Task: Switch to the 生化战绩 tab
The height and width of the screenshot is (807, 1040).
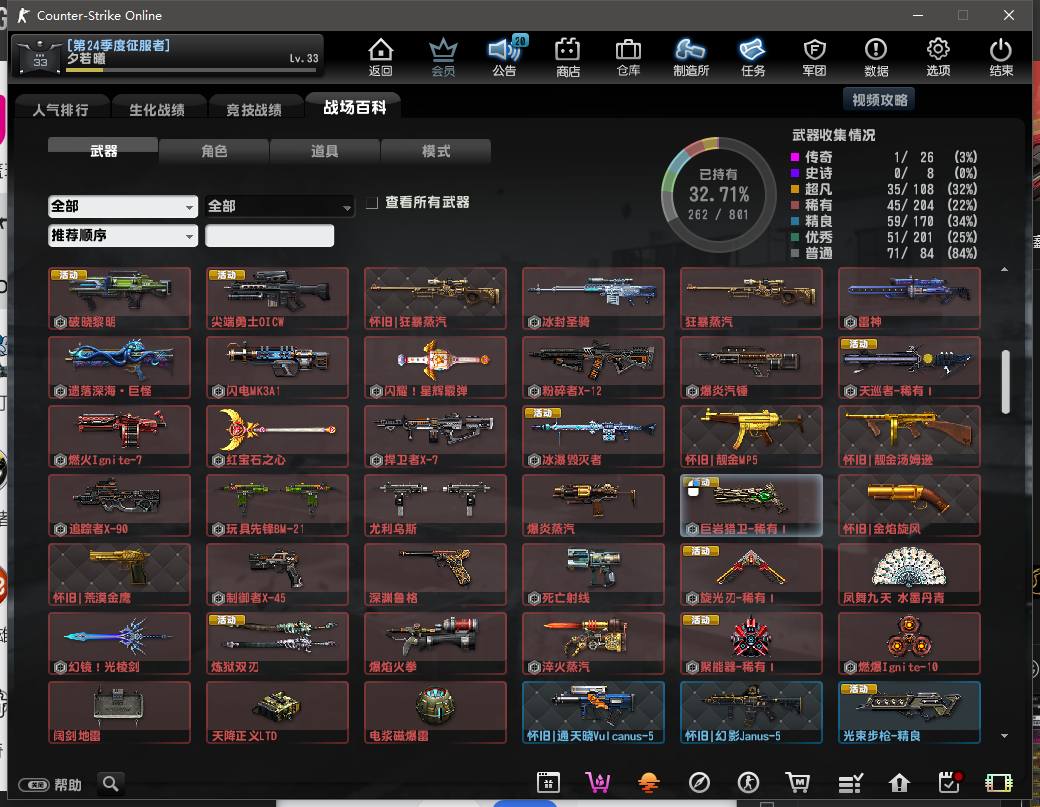Action: [156, 110]
